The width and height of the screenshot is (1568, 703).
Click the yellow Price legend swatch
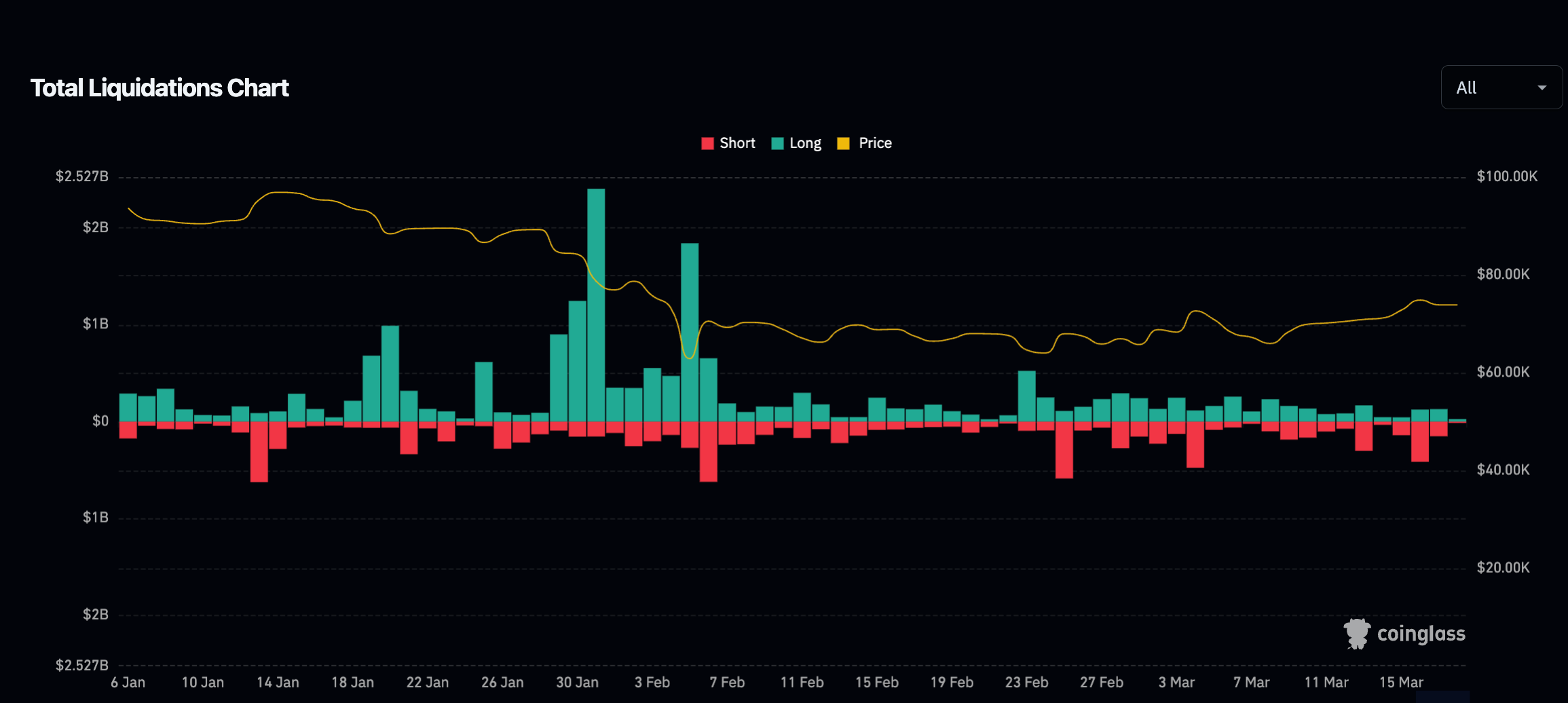(843, 143)
